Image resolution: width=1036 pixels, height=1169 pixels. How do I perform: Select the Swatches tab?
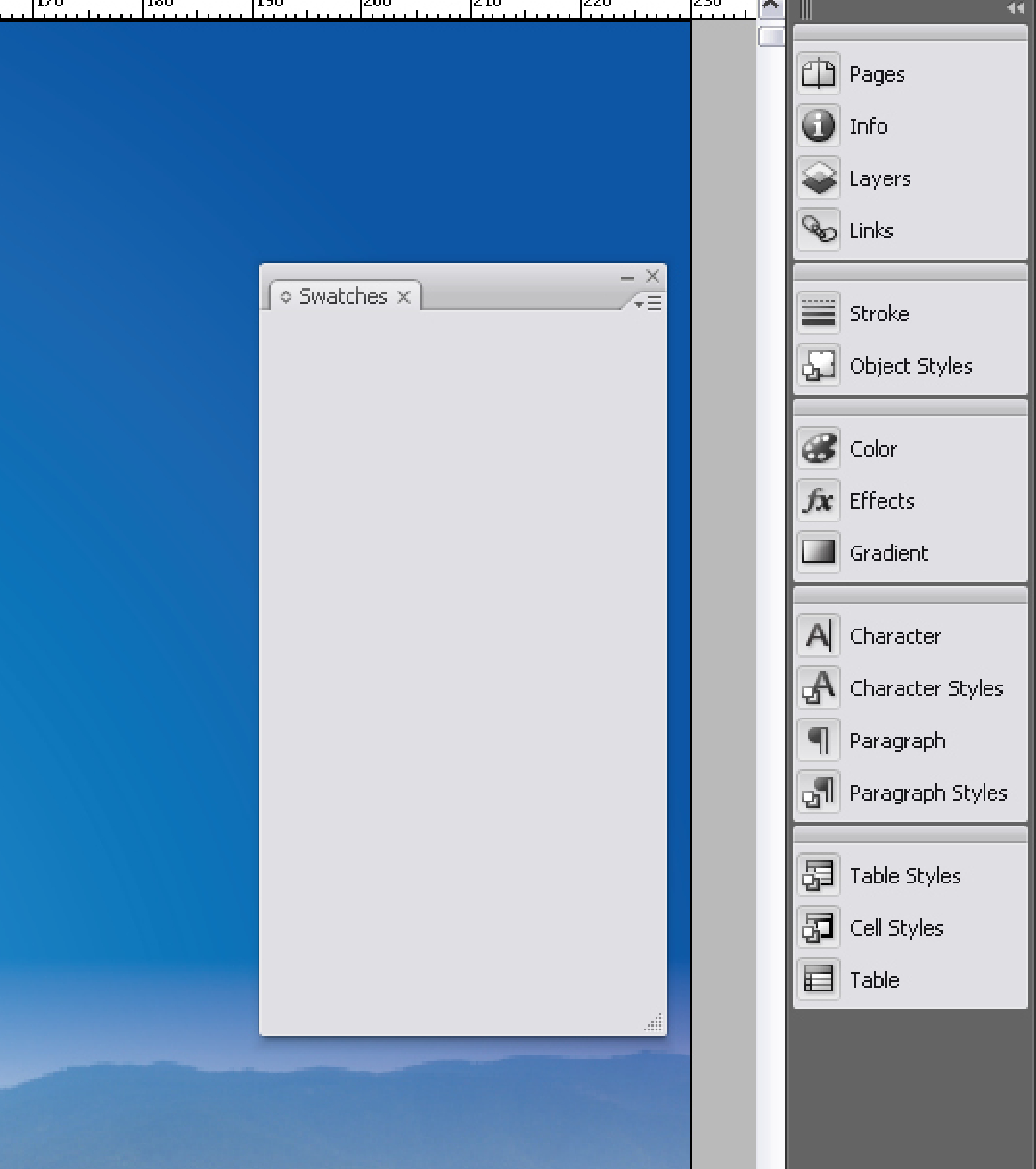click(343, 296)
